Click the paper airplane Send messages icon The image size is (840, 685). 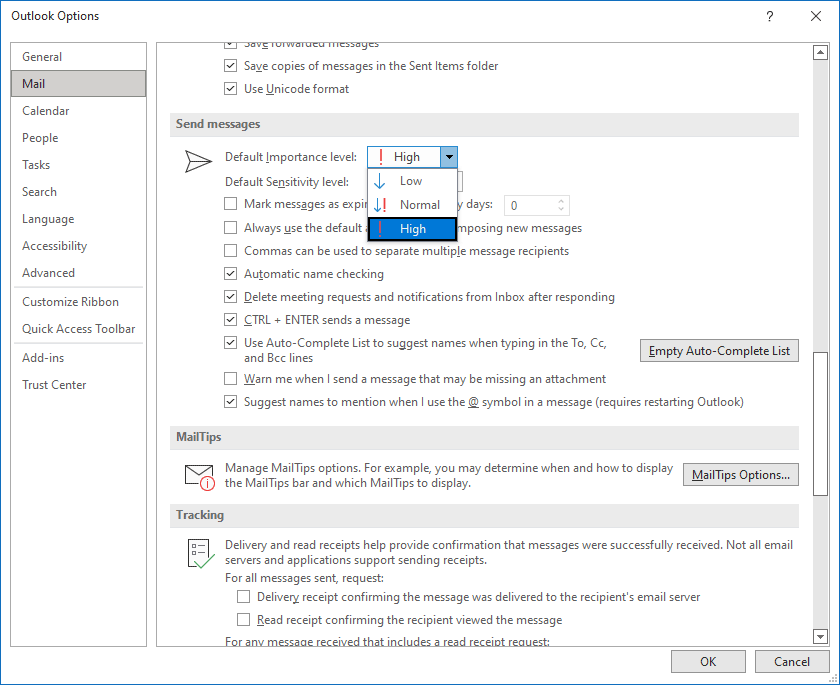tap(199, 162)
